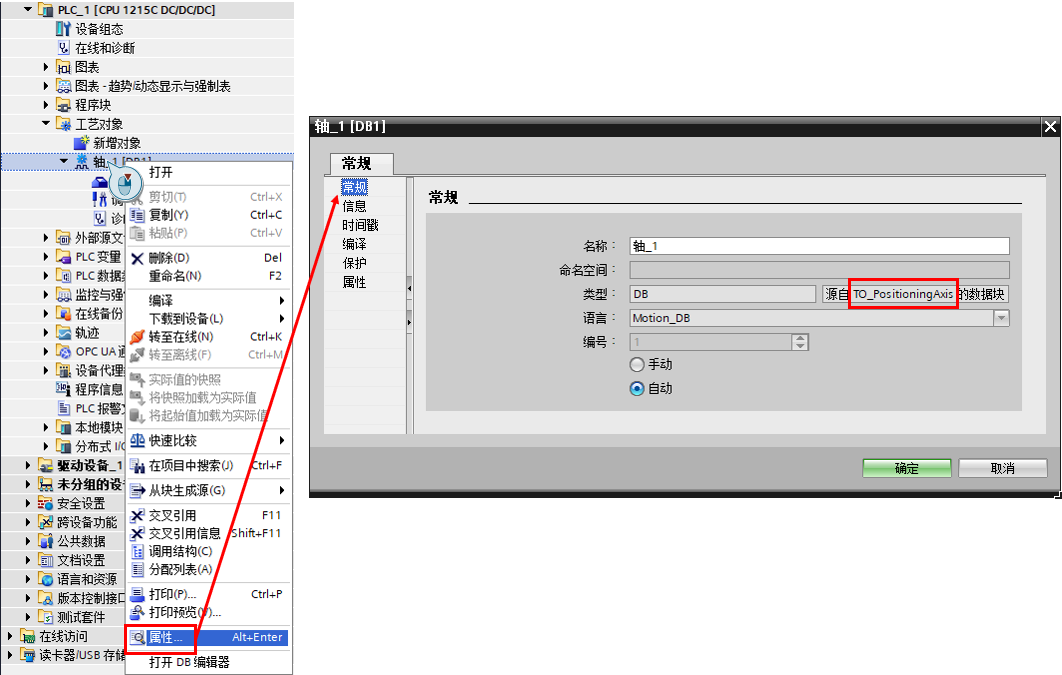Click the 确定 button
Image resolution: width=1062 pixels, height=675 pixels.
pos(907,468)
